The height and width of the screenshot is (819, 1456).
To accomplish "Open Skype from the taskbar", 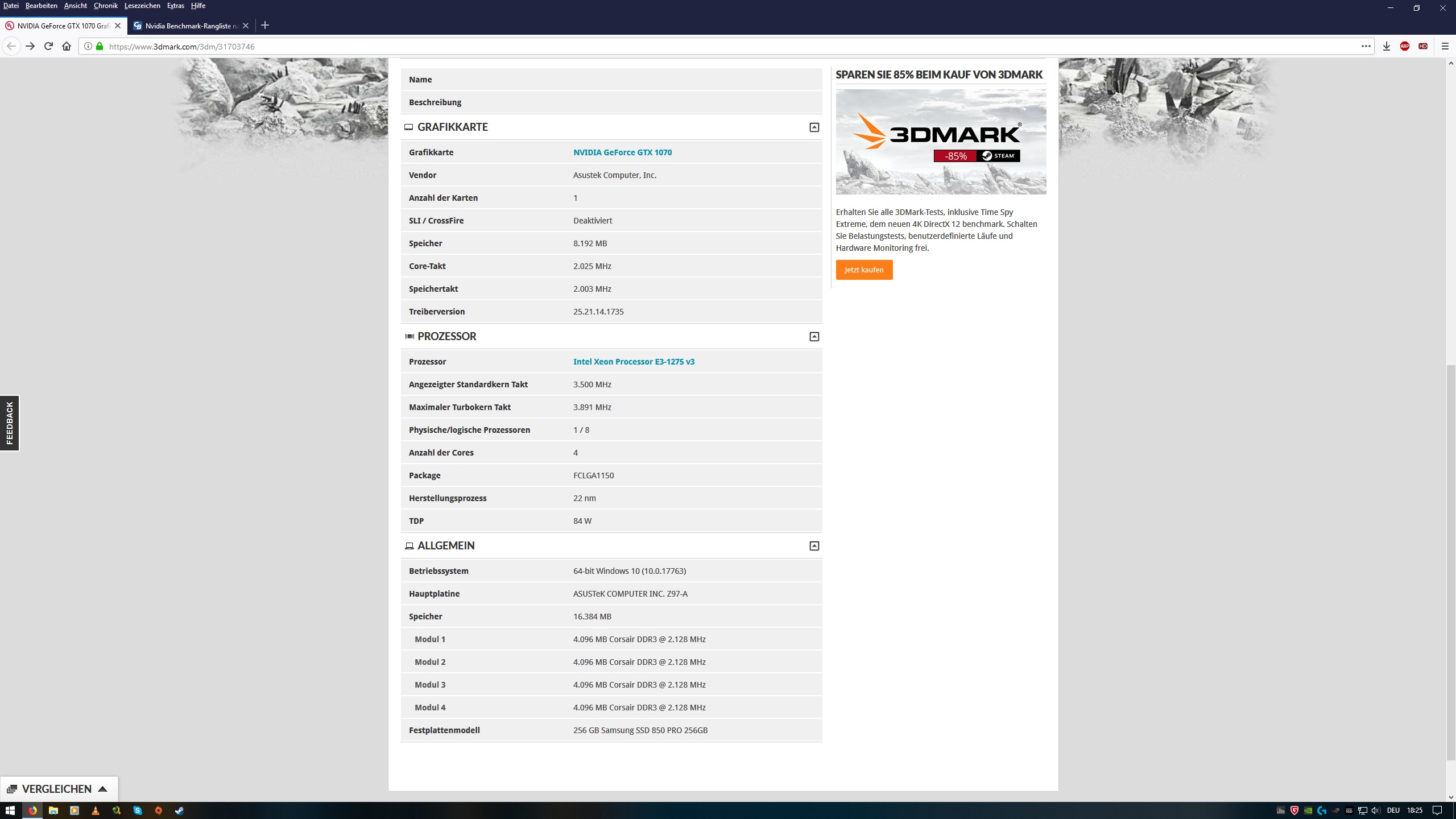I will pyautogui.click(x=138, y=810).
